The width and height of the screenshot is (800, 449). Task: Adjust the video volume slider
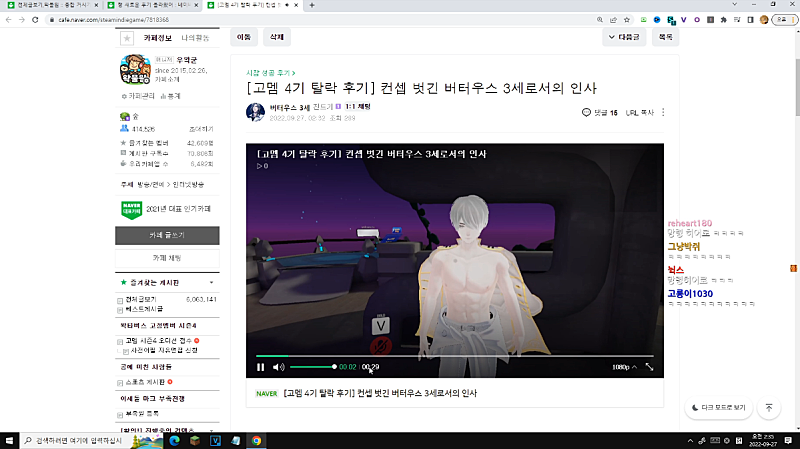[x=313, y=367]
